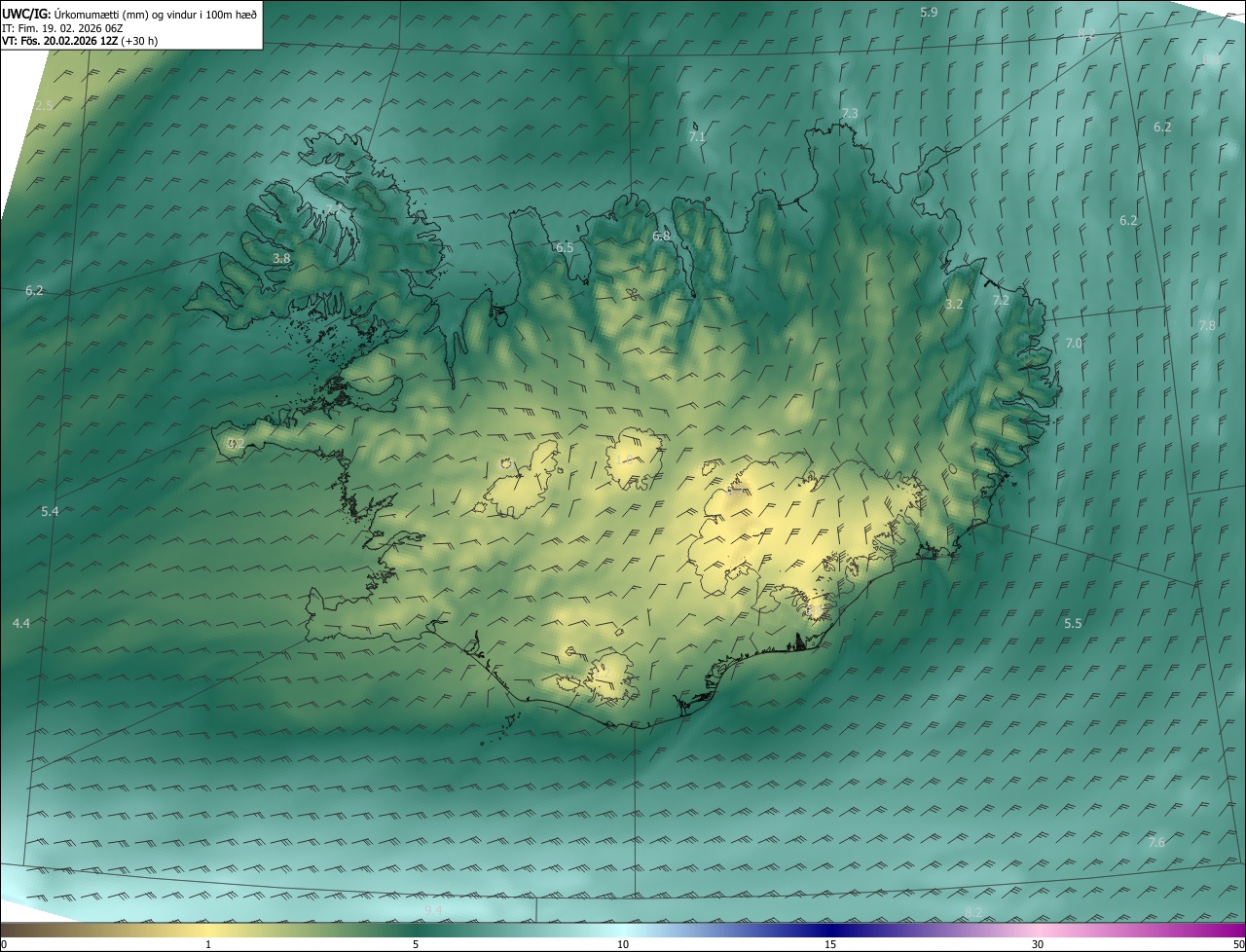Click the 9.4 value near the bottom edge
The width and height of the screenshot is (1246, 952).
tap(433, 910)
